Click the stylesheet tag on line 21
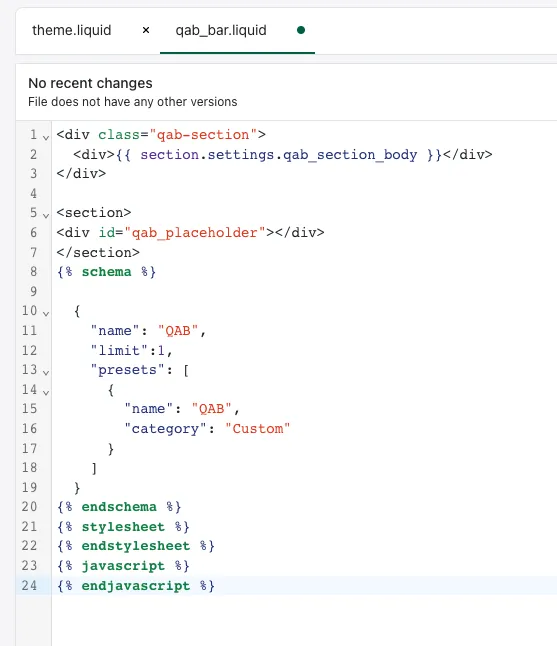This screenshot has width=557, height=646. click(x=123, y=527)
